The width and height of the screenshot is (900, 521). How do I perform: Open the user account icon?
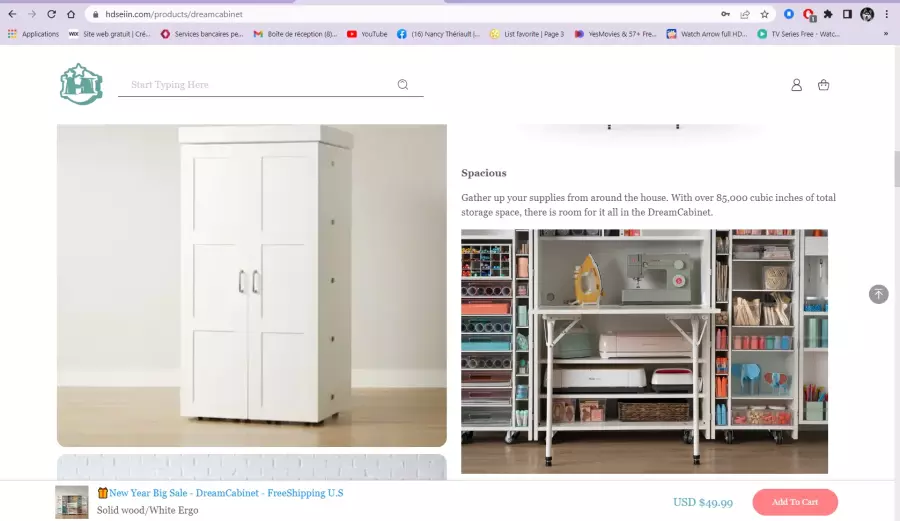click(x=796, y=85)
